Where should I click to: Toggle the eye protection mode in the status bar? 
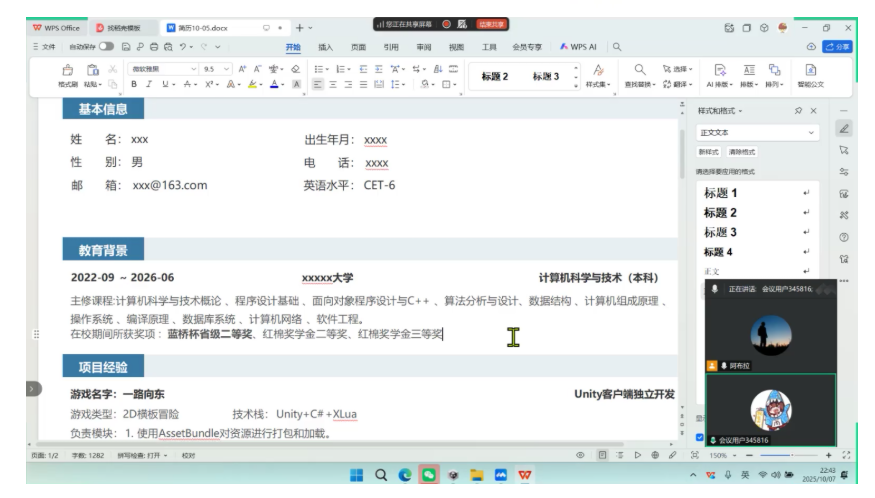[x=580, y=455]
